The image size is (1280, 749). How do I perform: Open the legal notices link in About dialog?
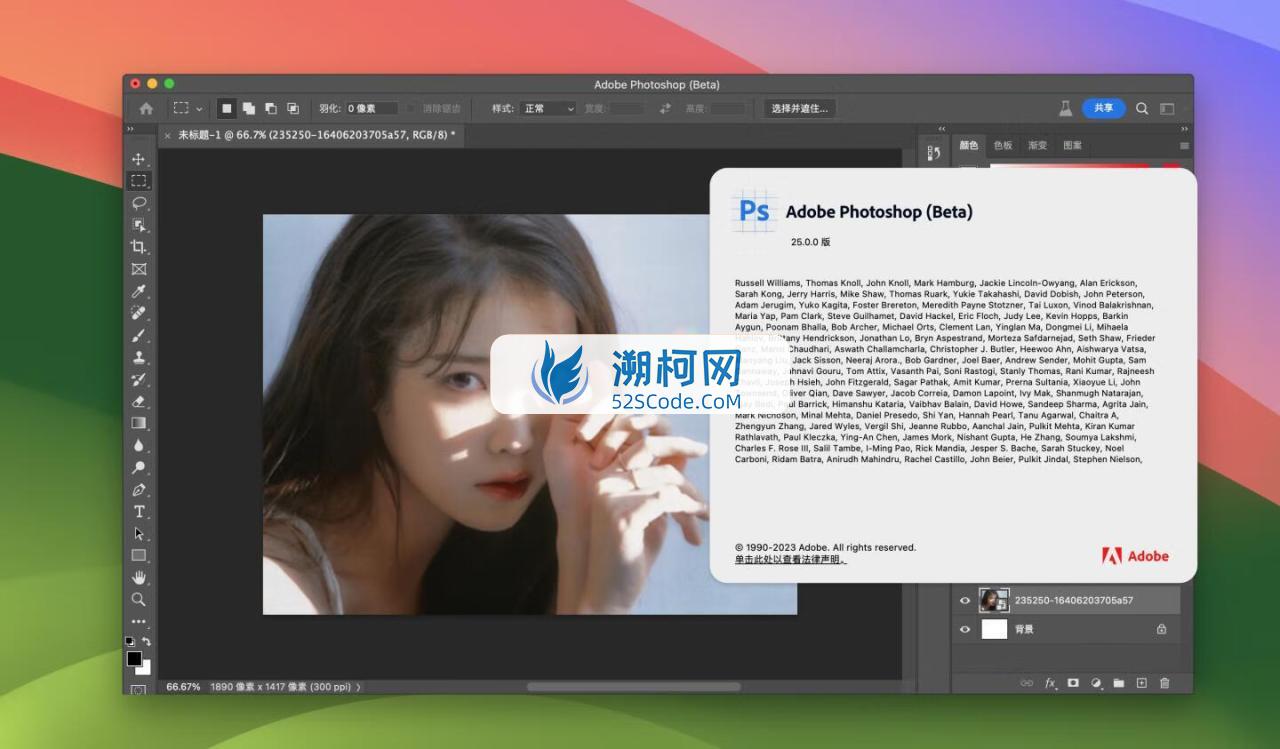(x=790, y=560)
